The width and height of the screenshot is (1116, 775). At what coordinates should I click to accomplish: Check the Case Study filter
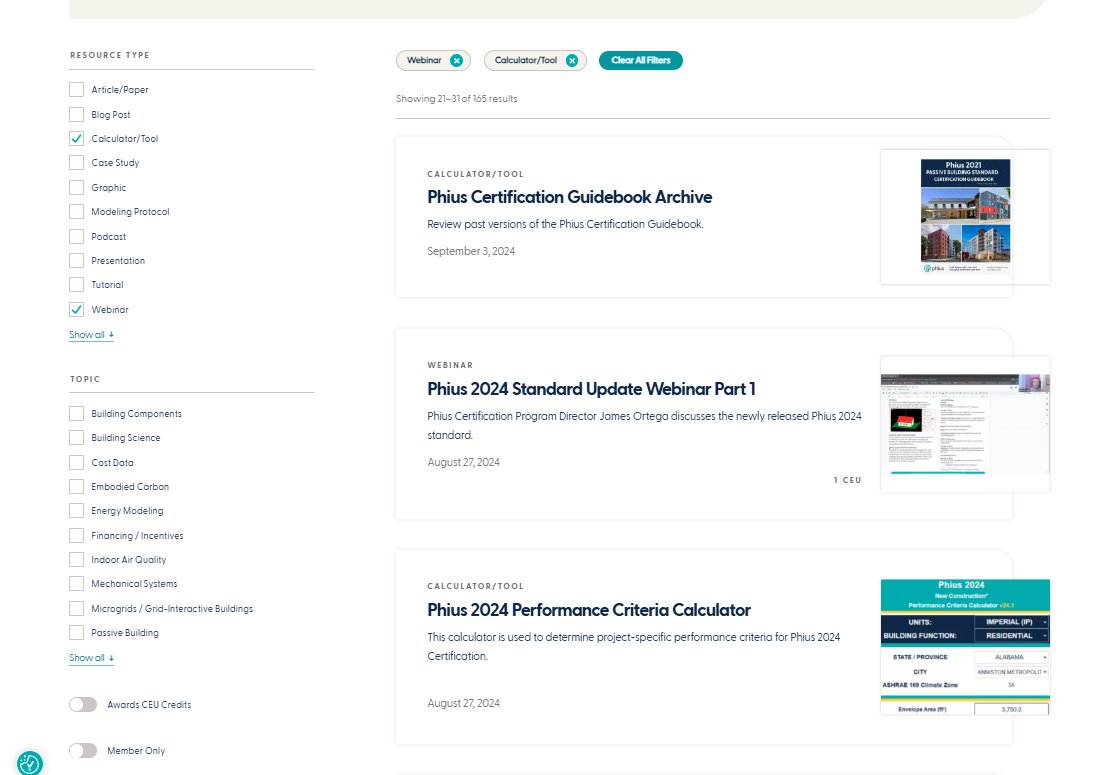click(76, 162)
